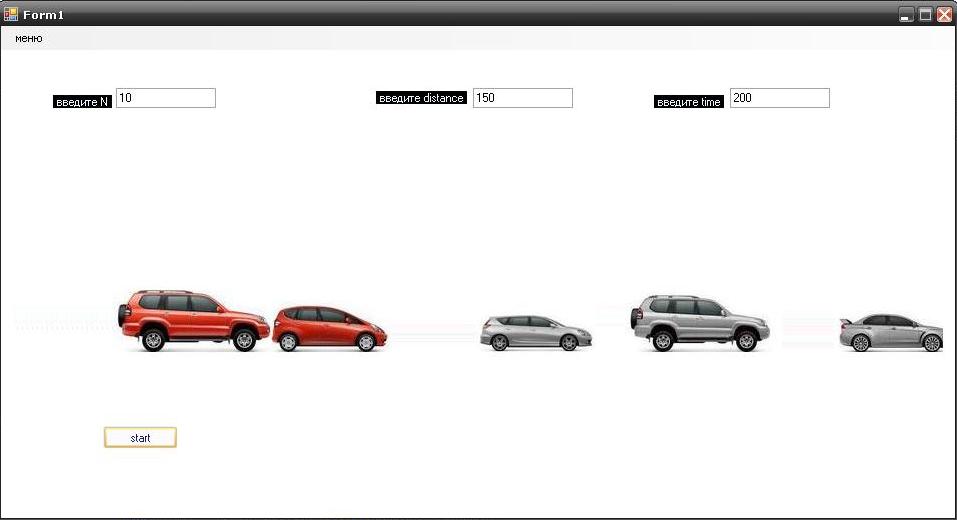Select the red SUV car image

pos(194,321)
